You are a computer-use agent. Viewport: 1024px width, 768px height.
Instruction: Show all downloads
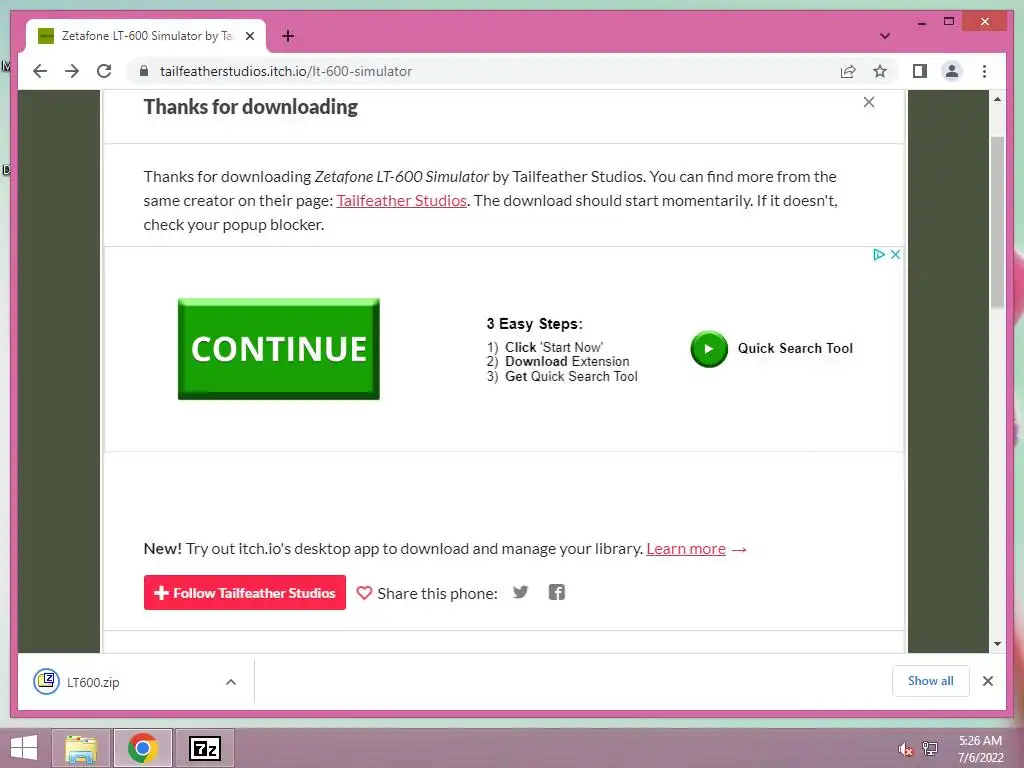click(931, 681)
